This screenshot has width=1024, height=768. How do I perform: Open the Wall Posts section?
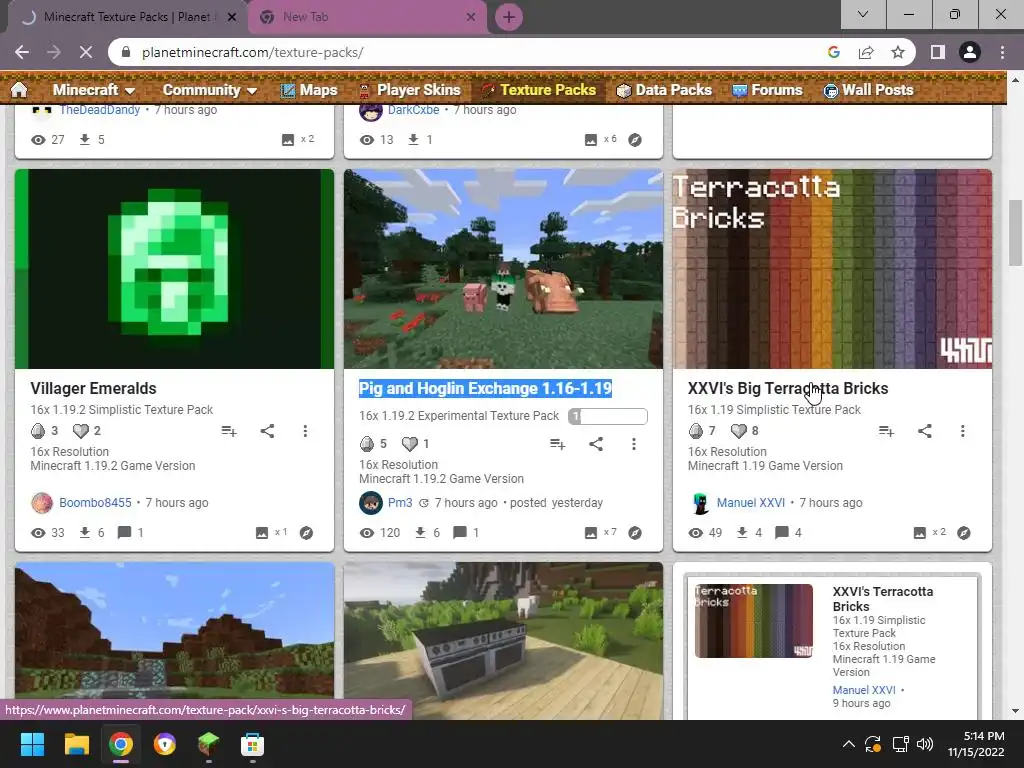(x=869, y=90)
